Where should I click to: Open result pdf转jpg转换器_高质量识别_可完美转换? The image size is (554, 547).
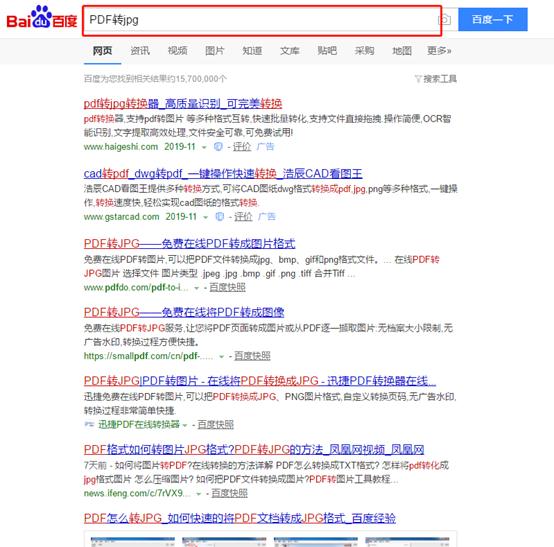pos(183,104)
